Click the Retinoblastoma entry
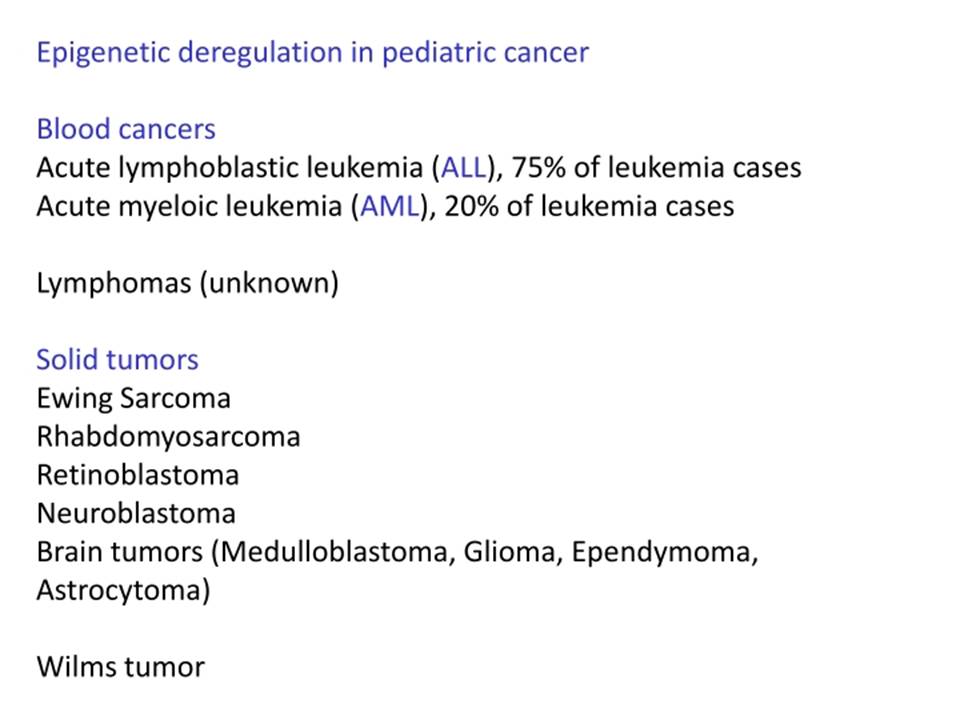 (138, 476)
